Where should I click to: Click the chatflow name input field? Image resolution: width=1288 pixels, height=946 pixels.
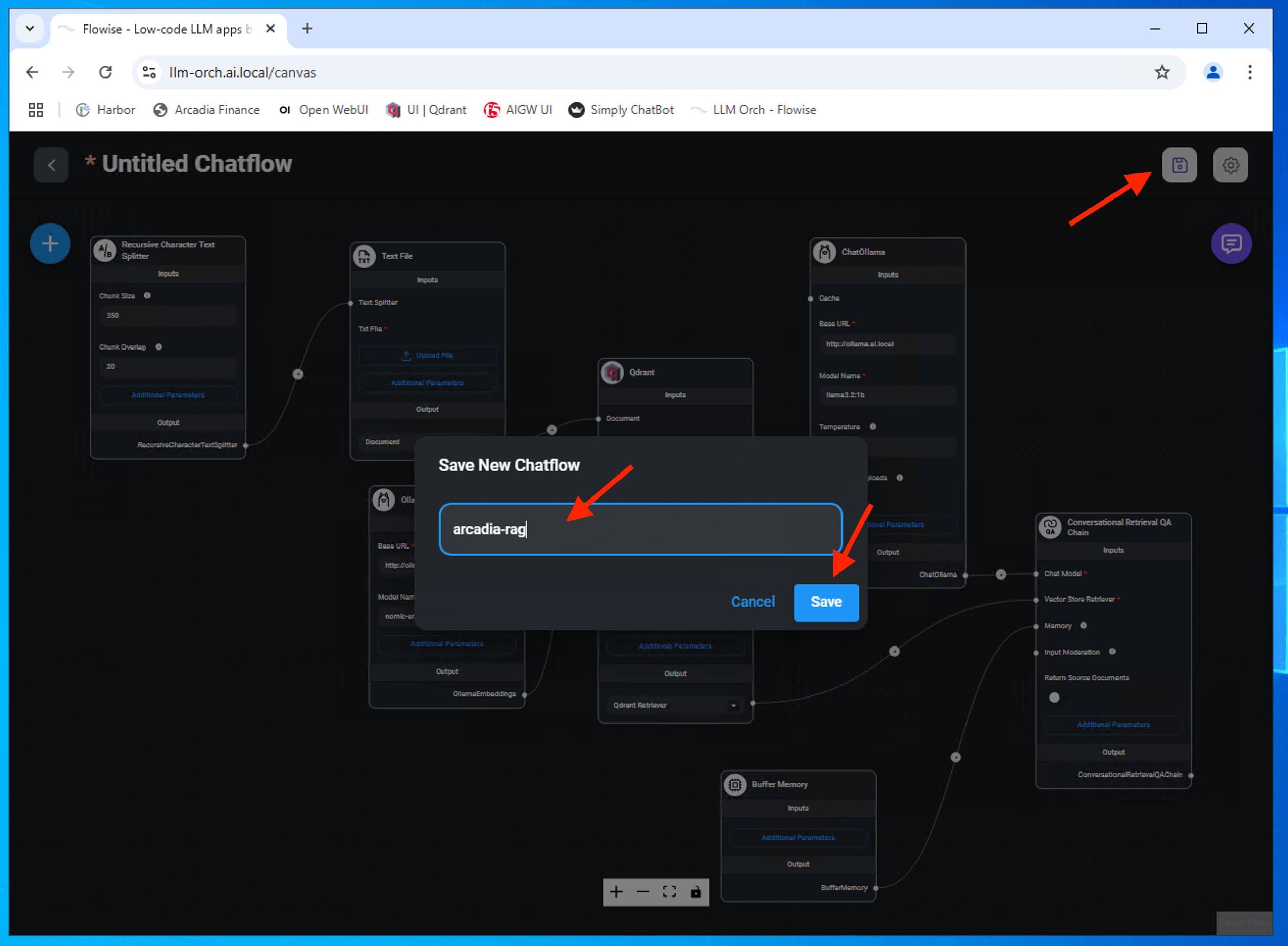coord(640,529)
